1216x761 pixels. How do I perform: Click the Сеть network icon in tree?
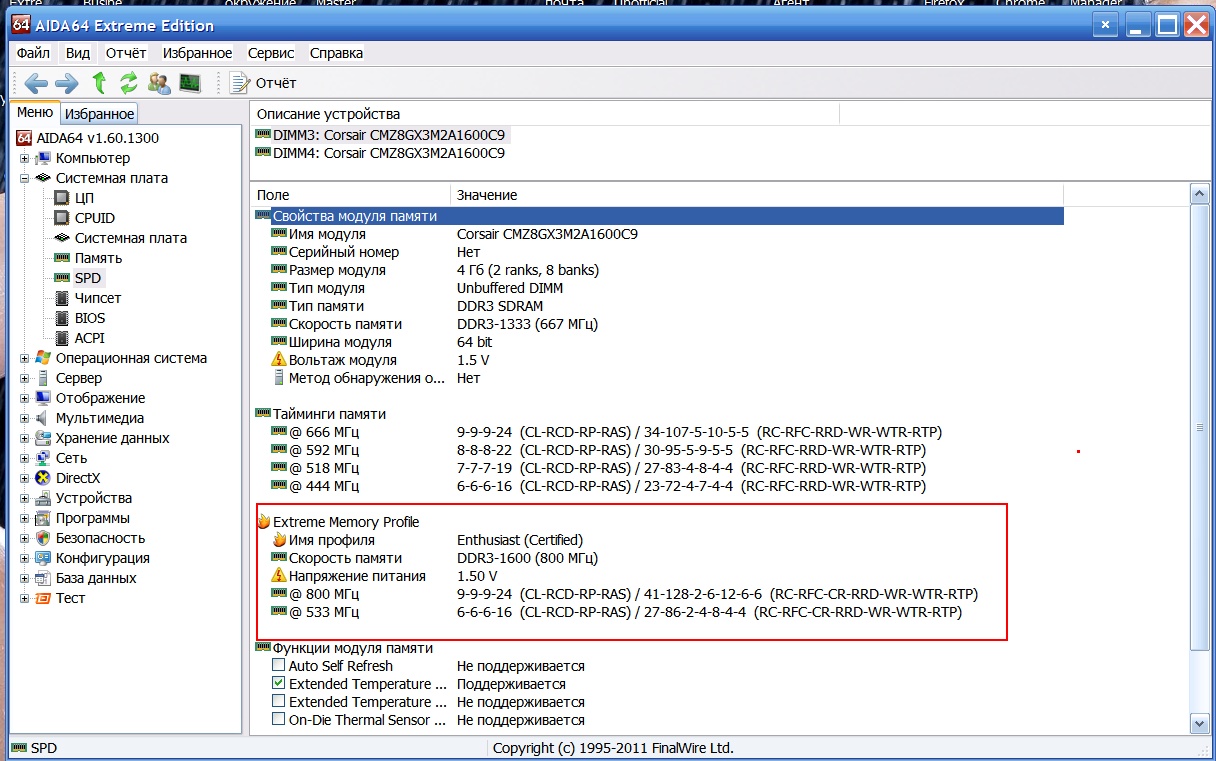(x=43, y=458)
